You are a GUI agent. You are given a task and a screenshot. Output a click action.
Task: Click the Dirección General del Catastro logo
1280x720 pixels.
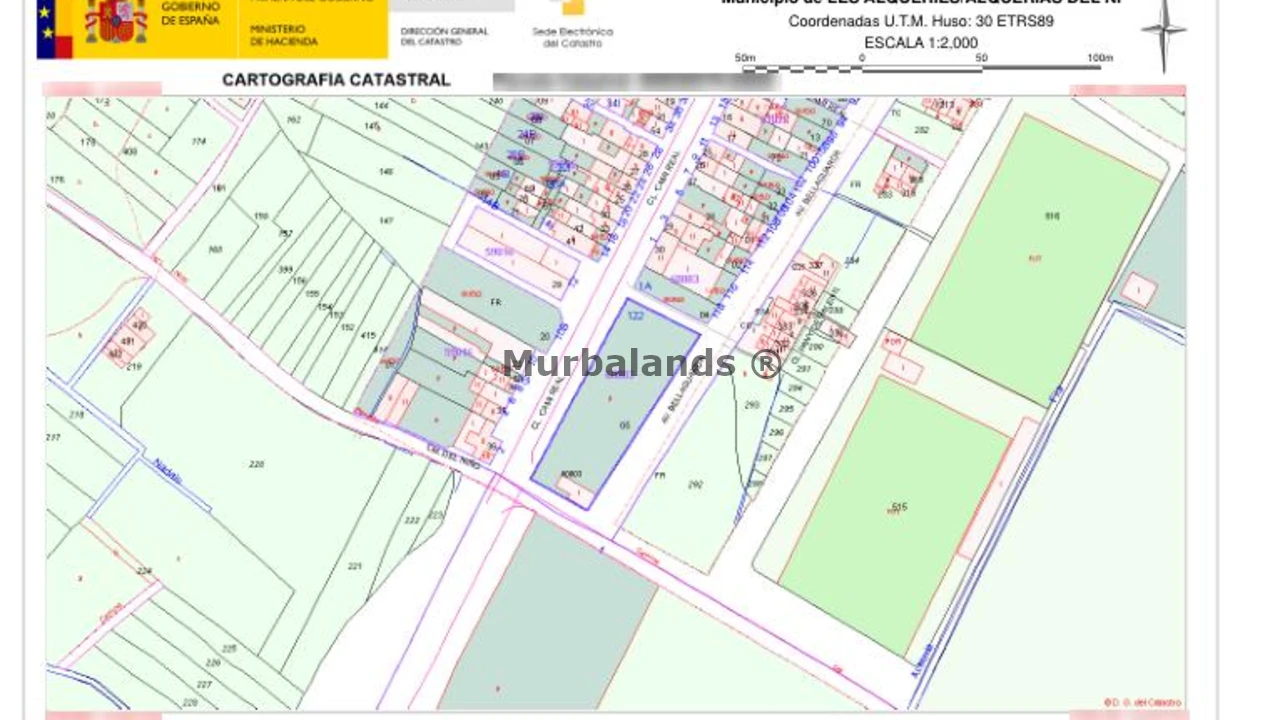coord(444,37)
